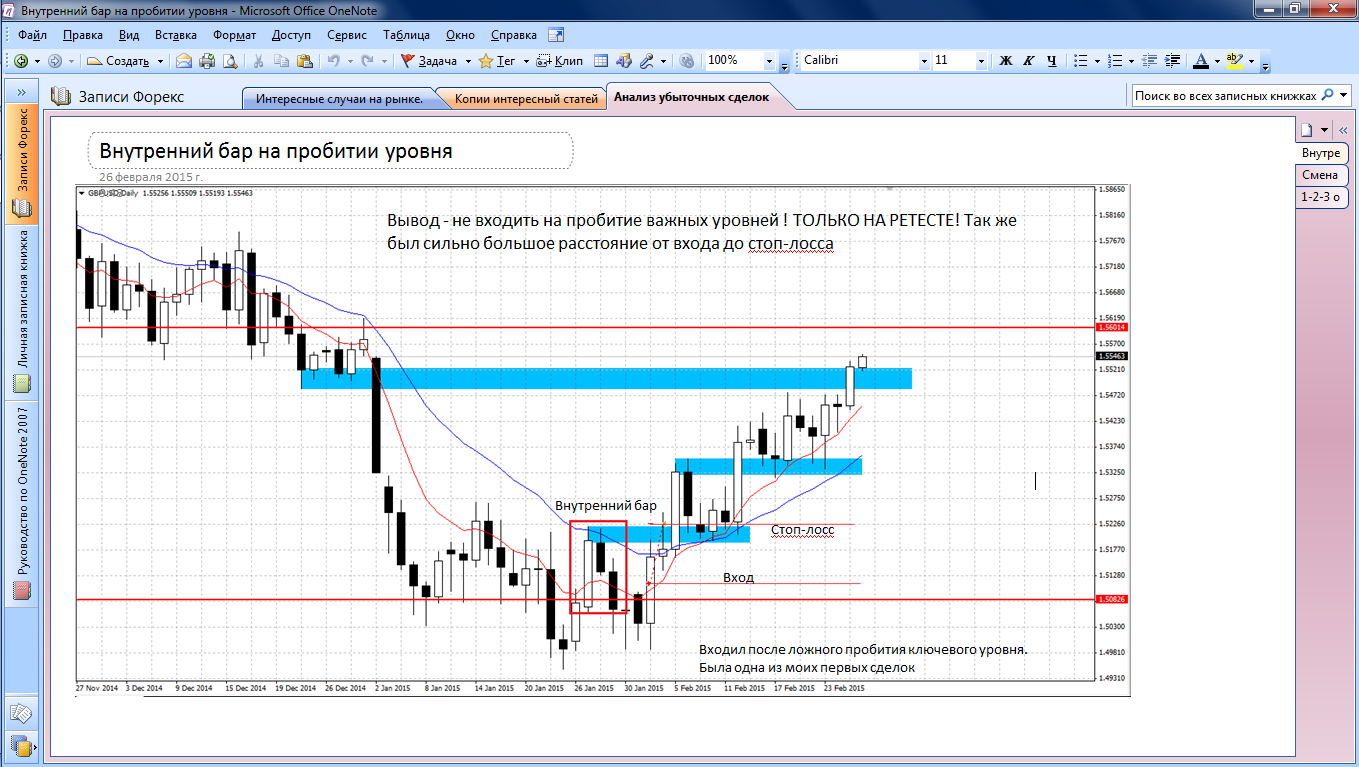Open the bullet style dropdown arrow
The height and width of the screenshot is (767, 1359).
coord(1097,61)
